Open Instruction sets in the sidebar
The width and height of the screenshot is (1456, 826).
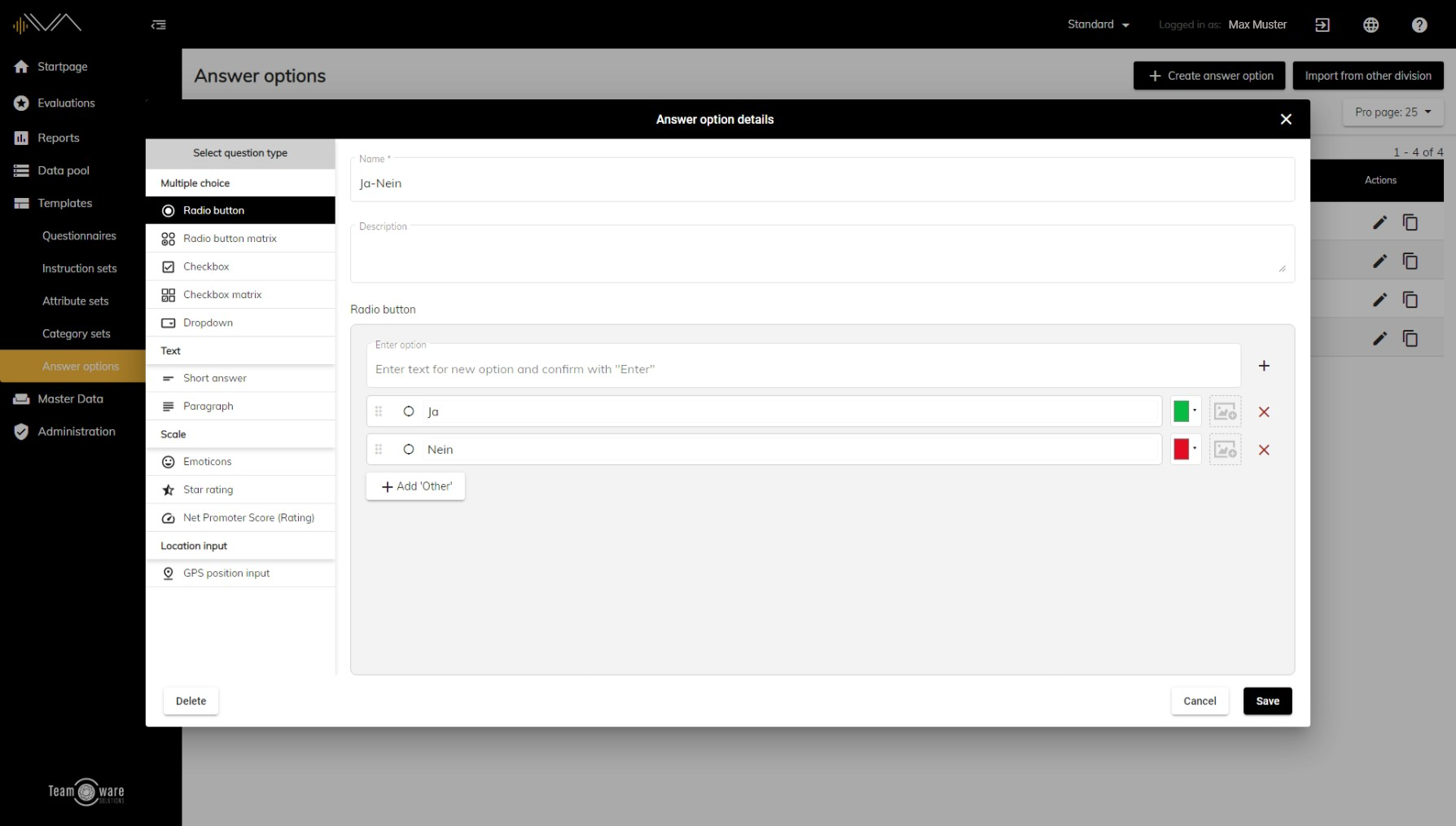(79, 268)
